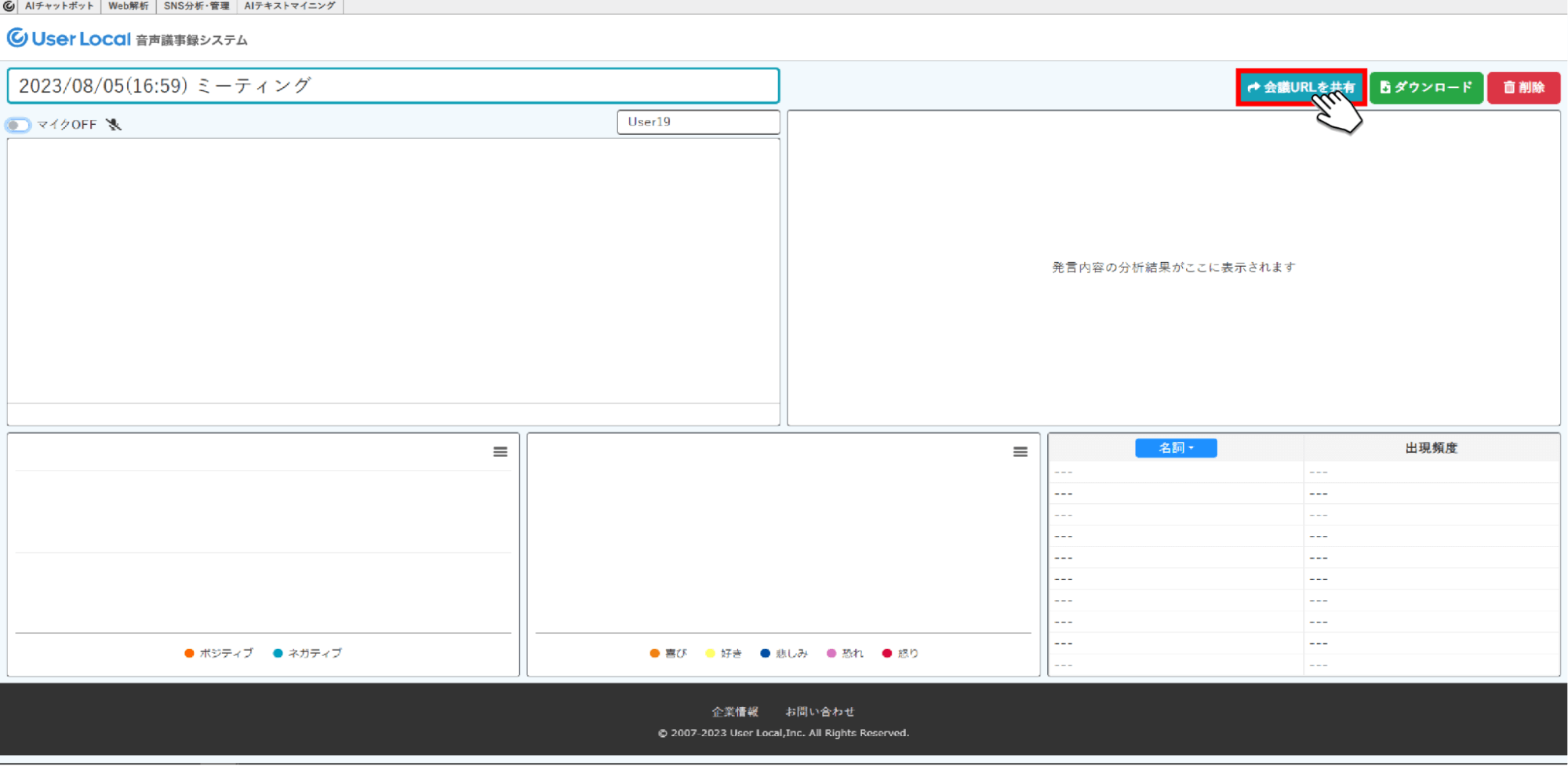Click the 出現頻度 column header
The image size is (1568, 766).
coord(1431,448)
